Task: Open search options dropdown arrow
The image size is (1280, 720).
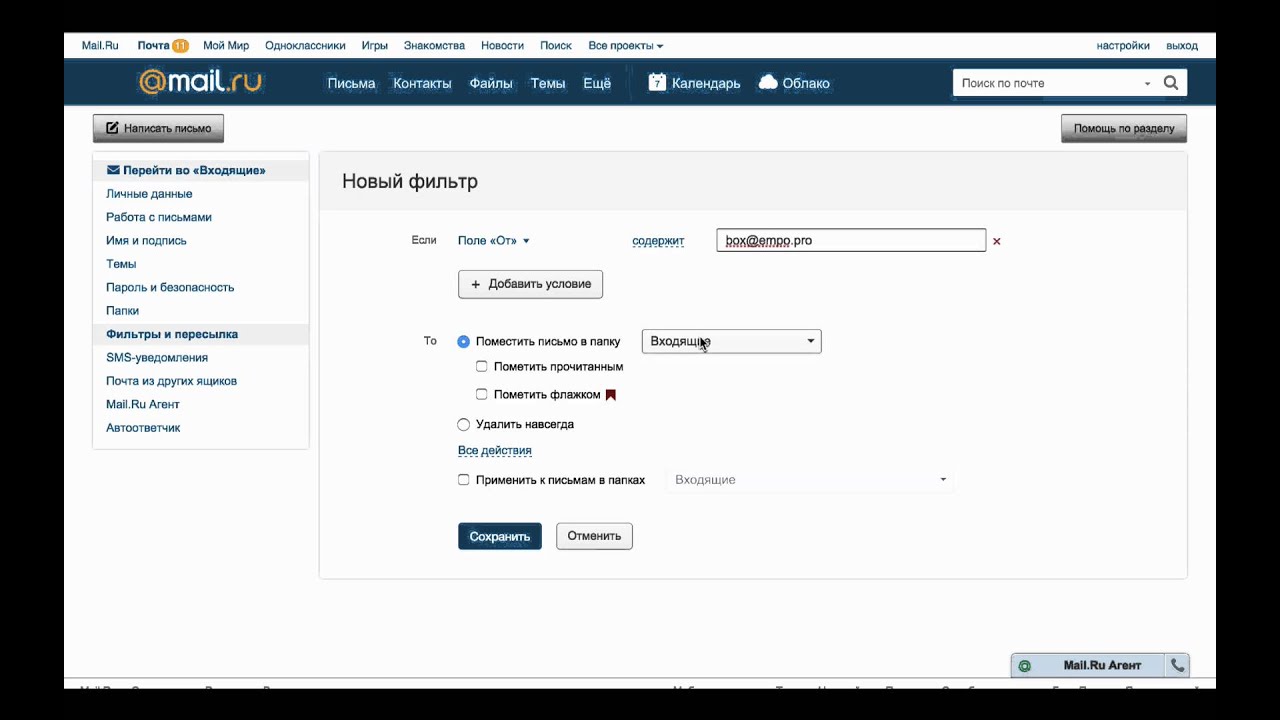Action: coord(1147,84)
